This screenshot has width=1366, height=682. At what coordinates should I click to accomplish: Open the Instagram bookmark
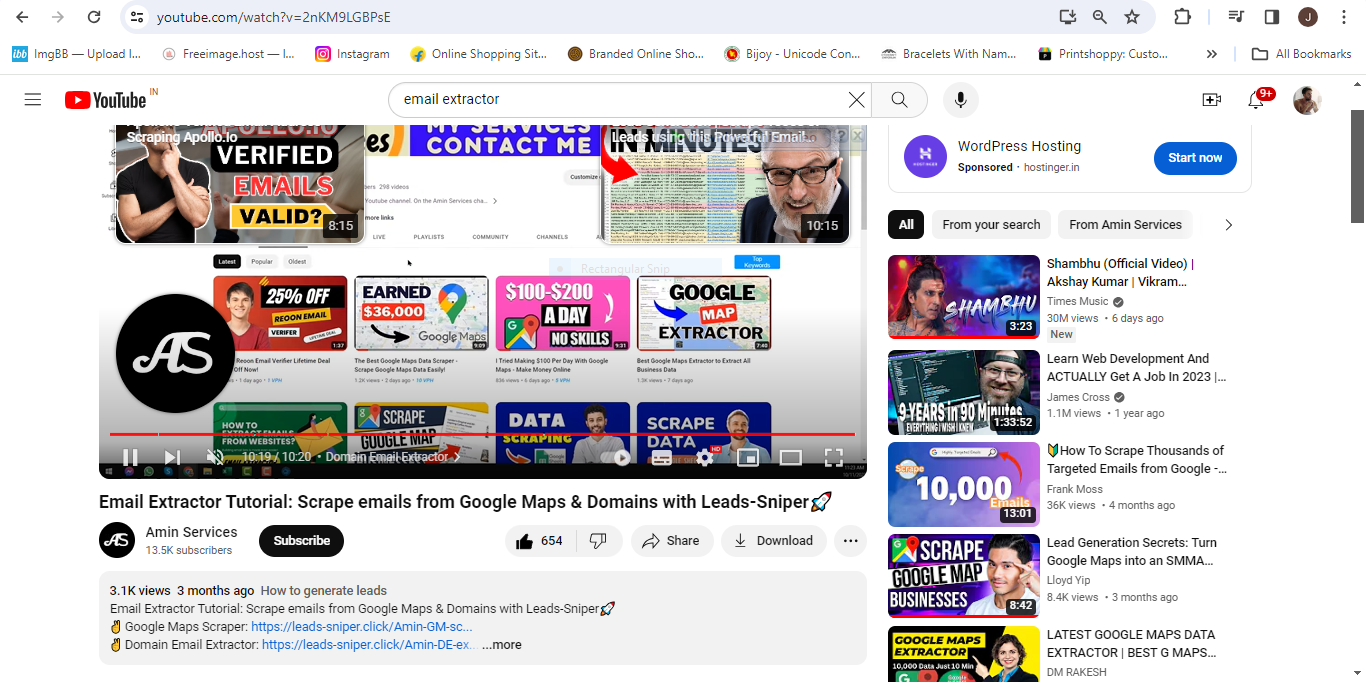pyautogui.click(x=352, y=54)
